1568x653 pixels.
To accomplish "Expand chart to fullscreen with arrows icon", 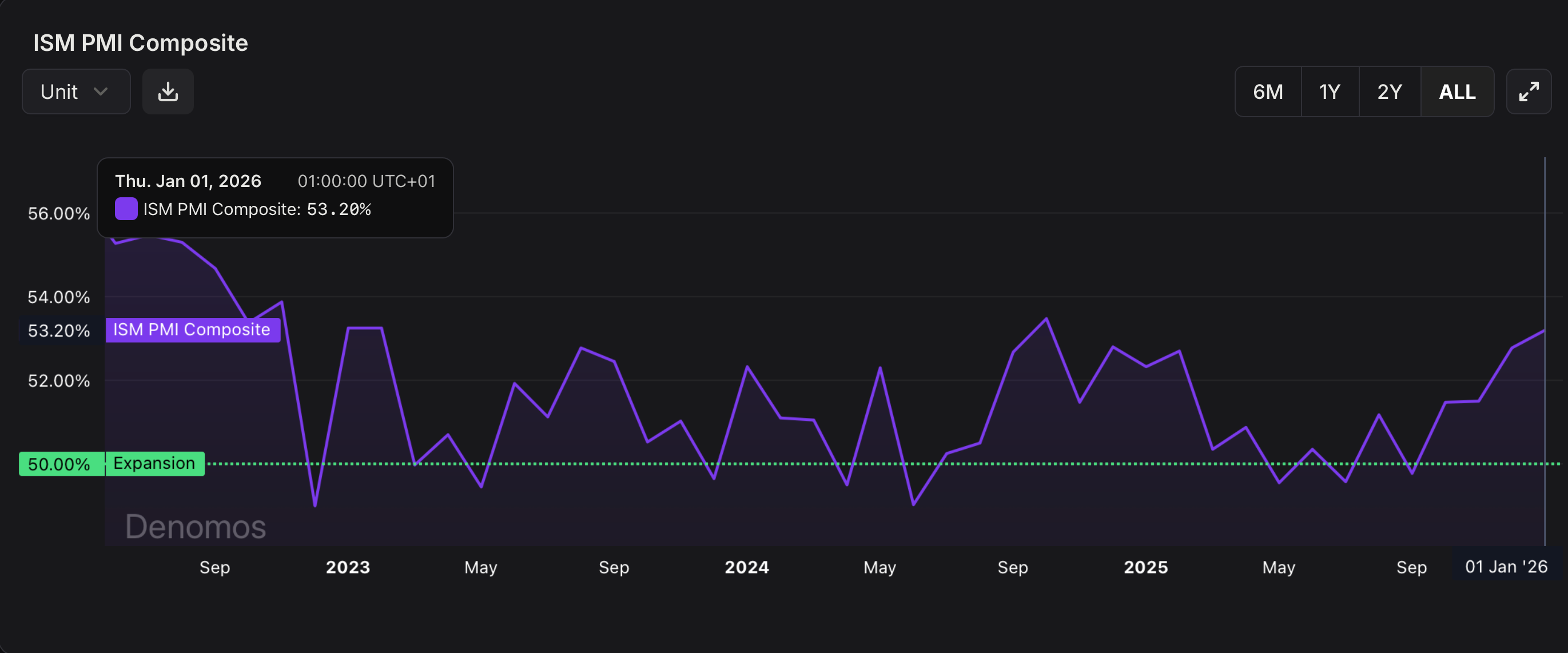I will tap(1529, 91).
